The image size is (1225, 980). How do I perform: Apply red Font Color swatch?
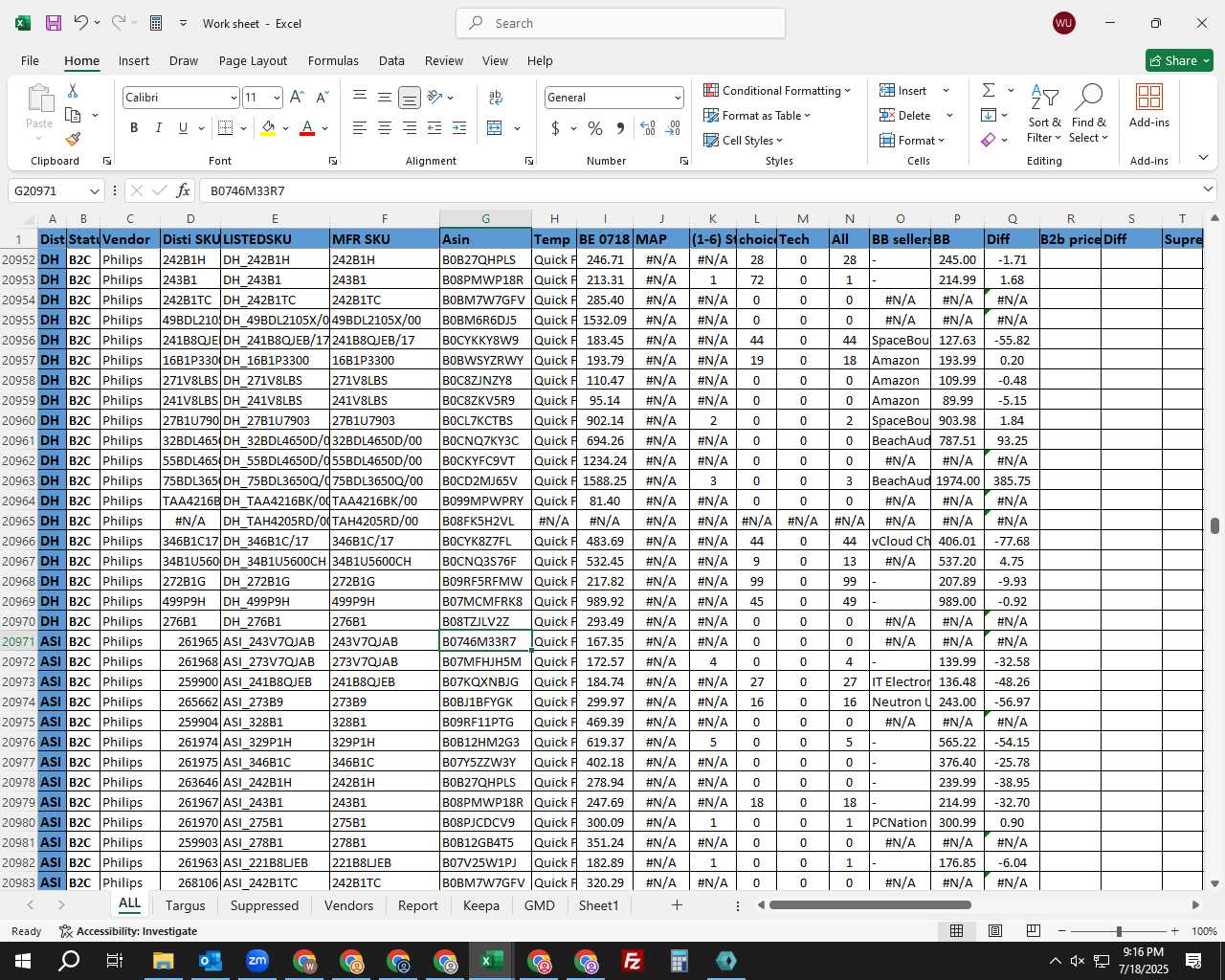307,128
